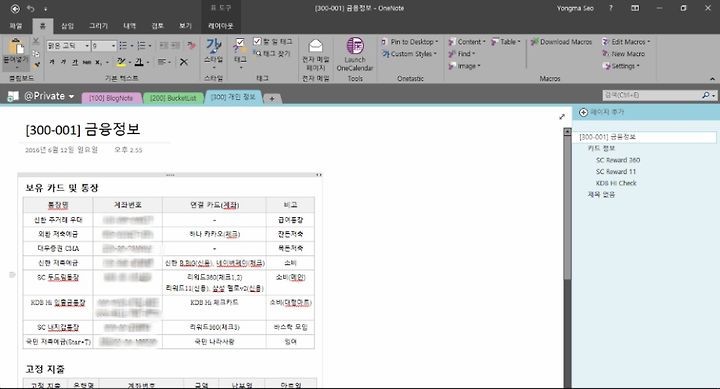The width and height of the screenshot is (720, 389).
Task: Click the Copy icon in the clipboard group
Action: 36,53
